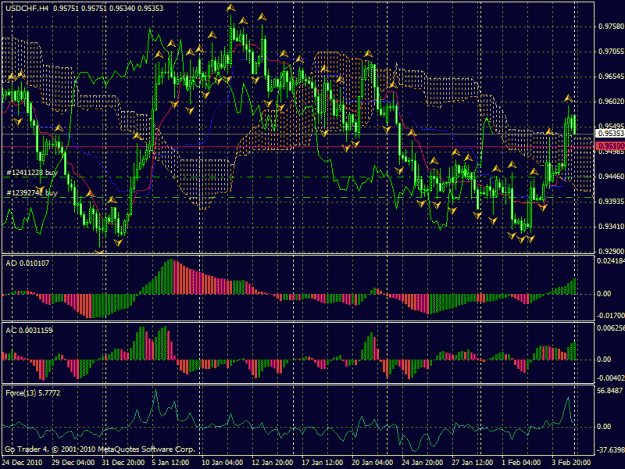Image resolution: width=625 pixels, height=469 pixels.
Task: Click the Force scale value -37.6398
Action: pyautogui.click(x=611, y=450)
